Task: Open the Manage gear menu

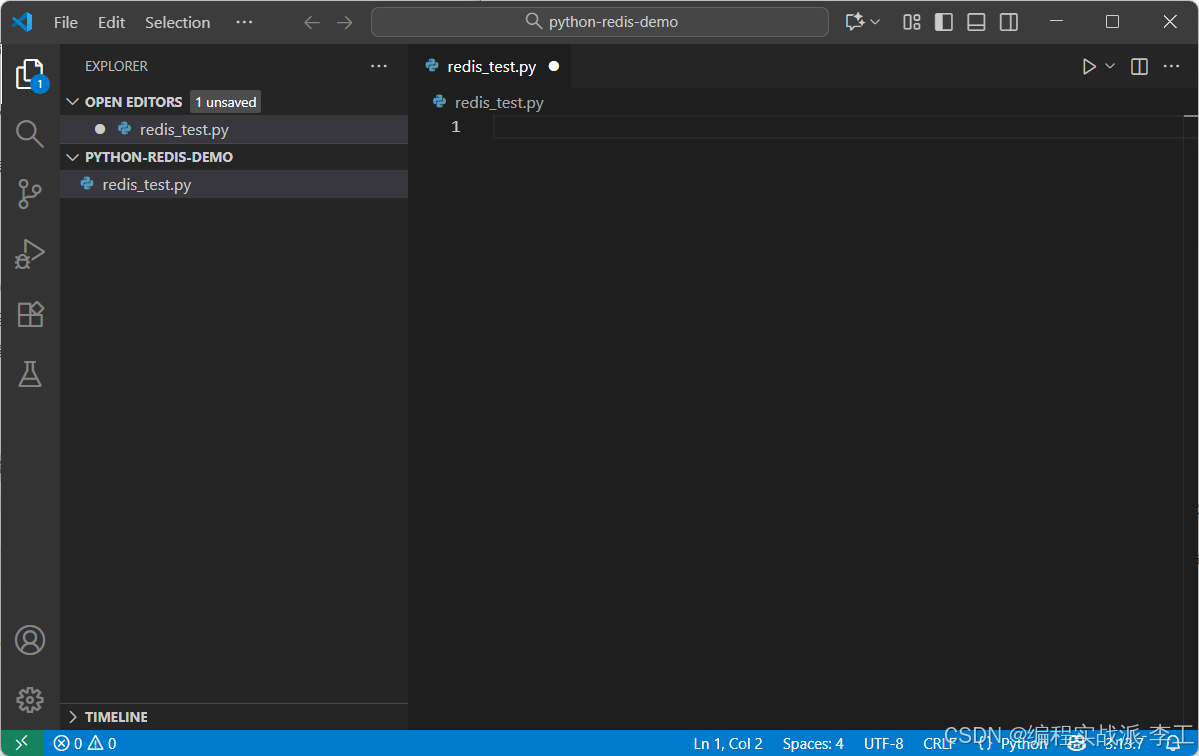Action: tap(30, 699)
